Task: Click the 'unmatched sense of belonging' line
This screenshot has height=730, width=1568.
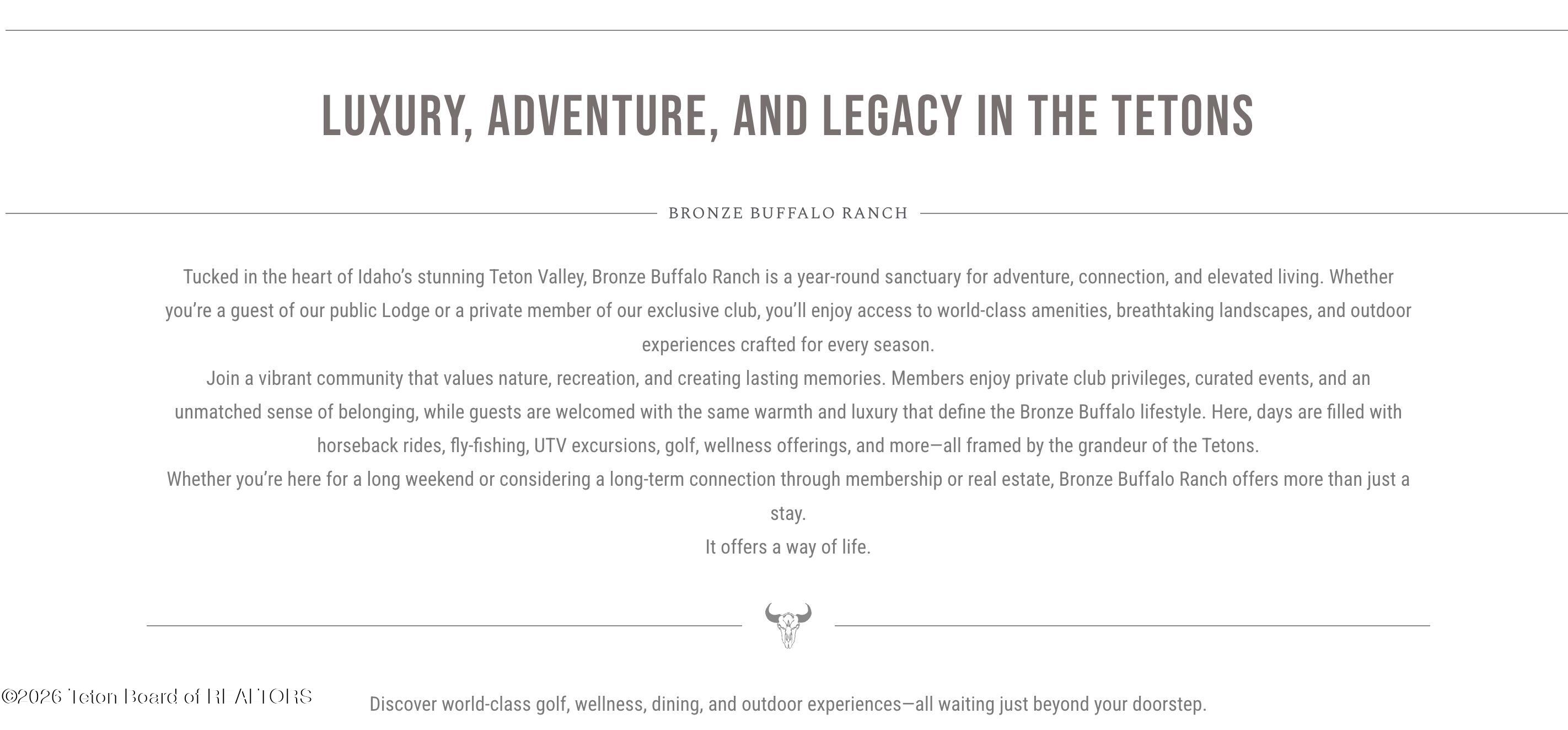Action: [x=788, y=412]
